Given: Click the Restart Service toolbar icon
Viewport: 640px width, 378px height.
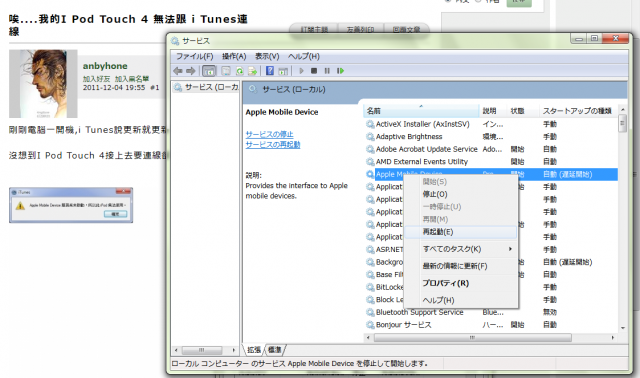Looking at the screenshot, I should (x=340, y=71).
